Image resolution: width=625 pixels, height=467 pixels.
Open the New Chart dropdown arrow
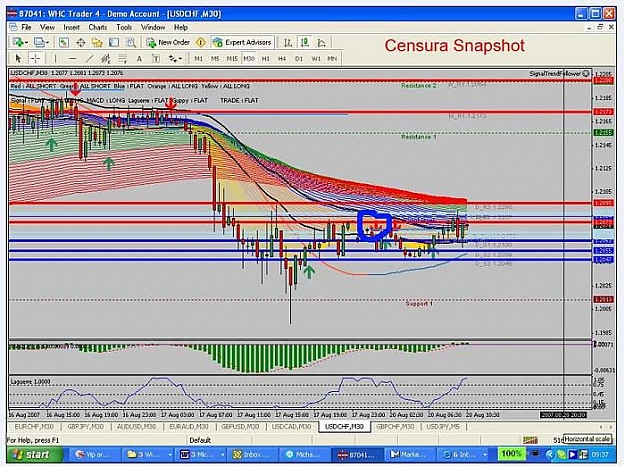pyautogui.click(x=26, y=42)
